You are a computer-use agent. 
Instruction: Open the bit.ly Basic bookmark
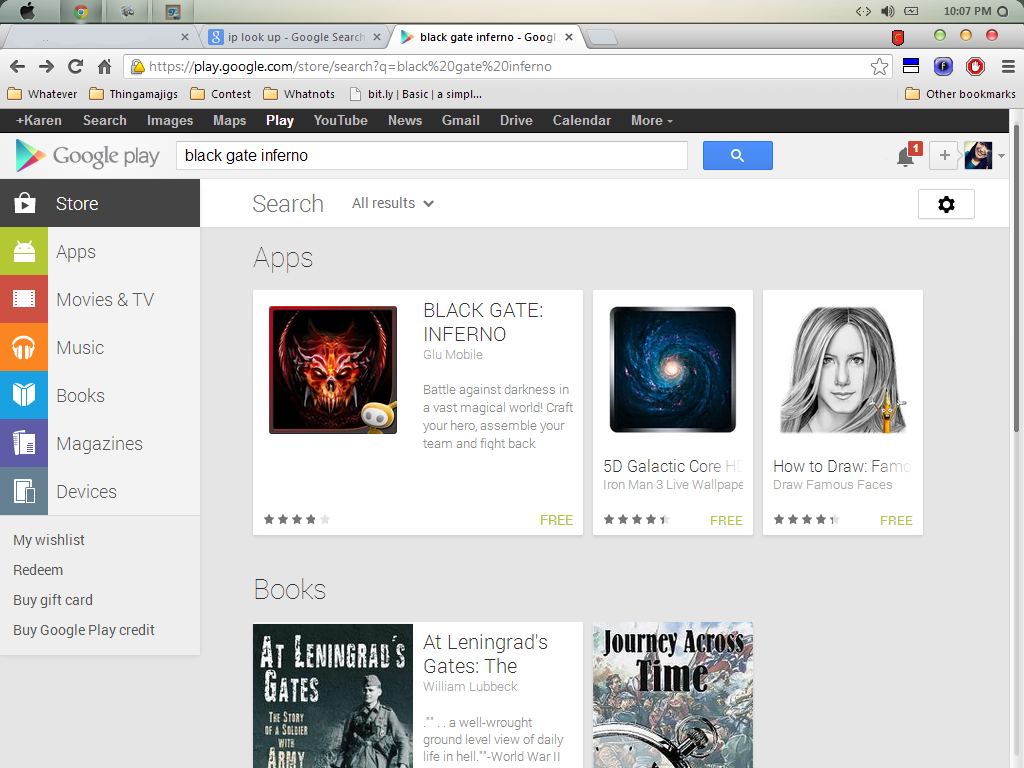pyautogui.click(x=416, y=94)
